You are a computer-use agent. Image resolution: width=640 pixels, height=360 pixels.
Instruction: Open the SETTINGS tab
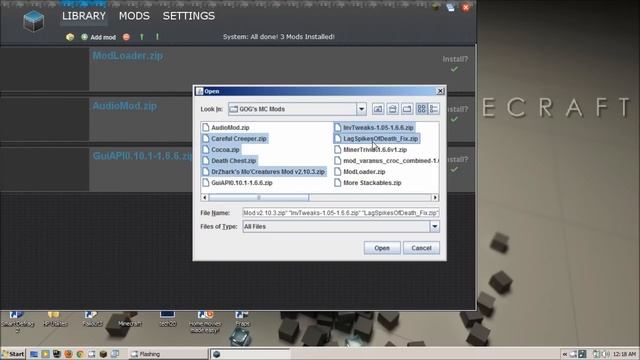(189, 16)
